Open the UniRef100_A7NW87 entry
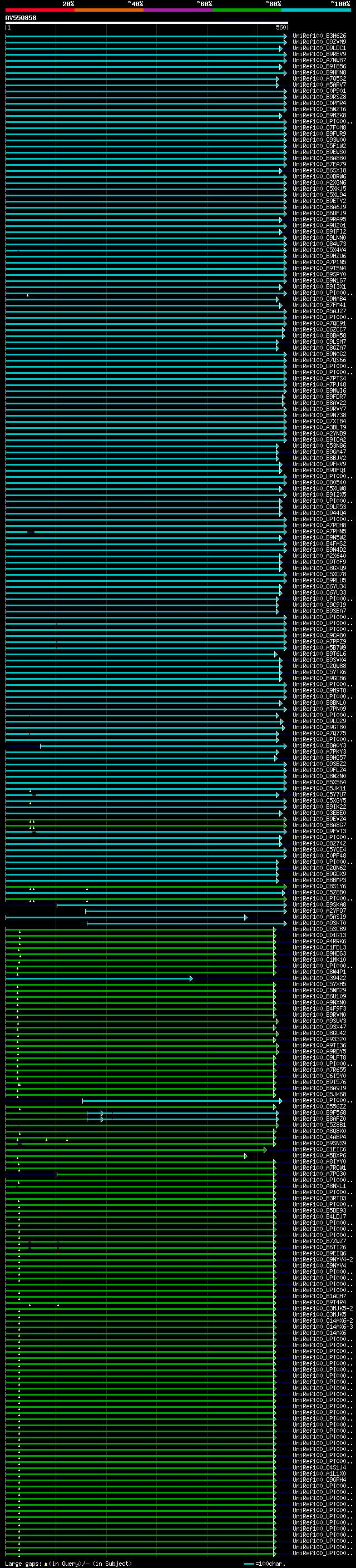Image resolution: width=356 pixels, height=1568 pixels. (x=319, y=60)
